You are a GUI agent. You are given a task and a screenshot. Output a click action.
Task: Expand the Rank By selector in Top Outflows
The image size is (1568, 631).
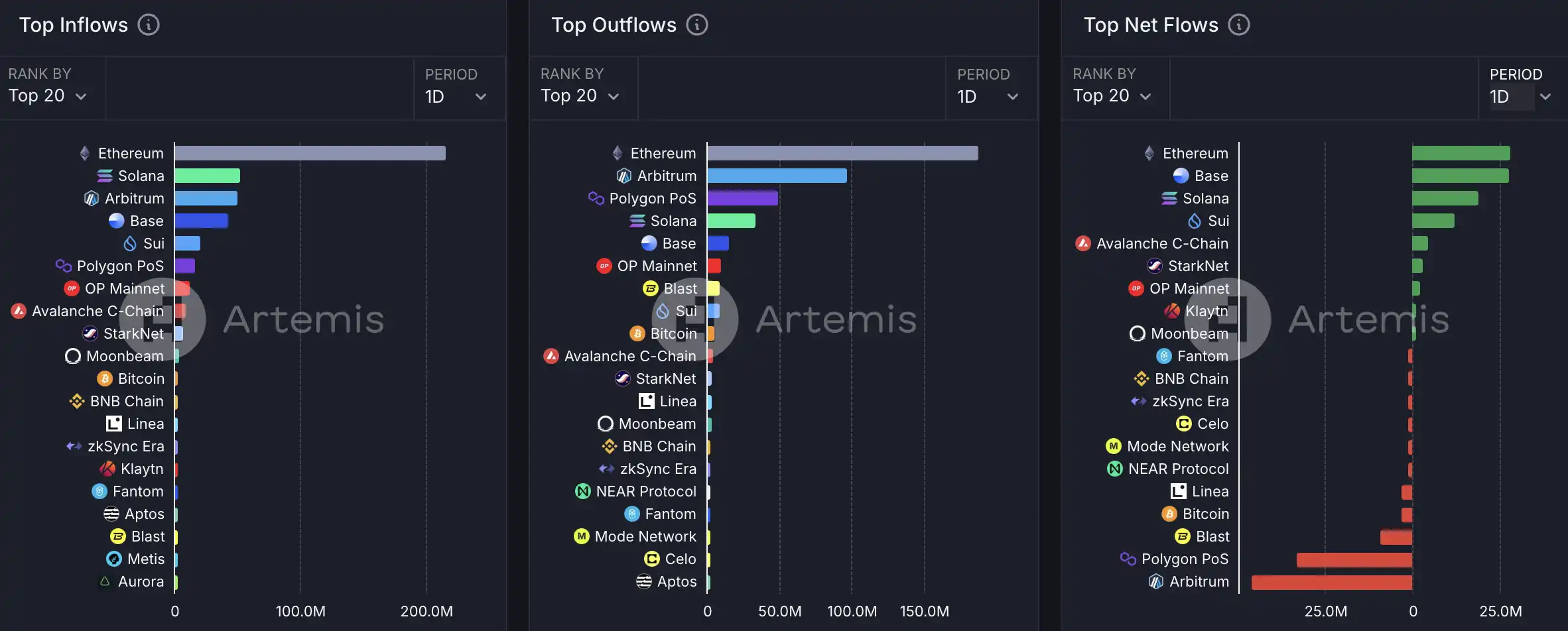coord(580,96)
